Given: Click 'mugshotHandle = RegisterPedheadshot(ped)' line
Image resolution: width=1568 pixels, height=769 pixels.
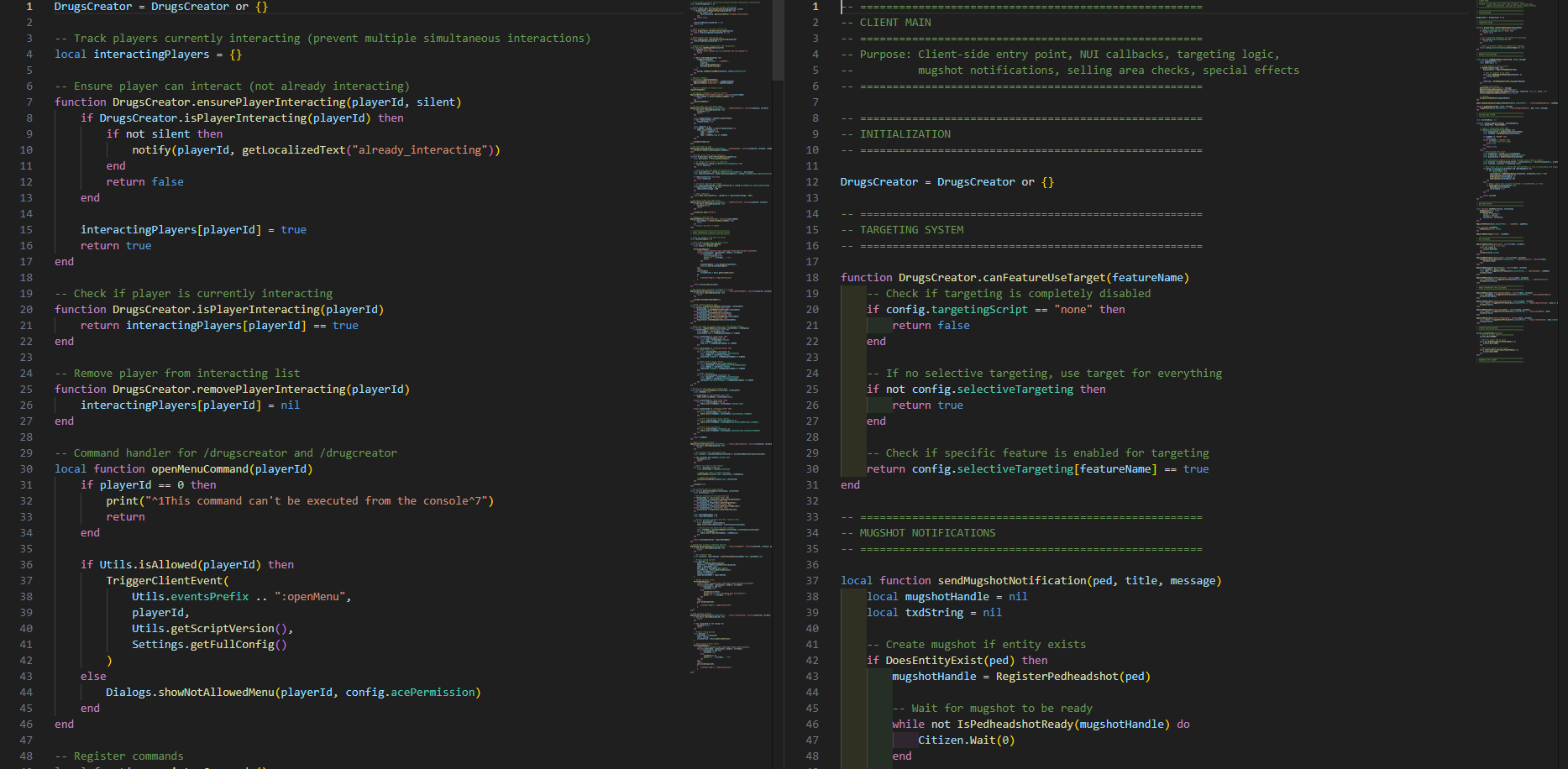Looking at the screenshot, I should point(1021,677).
